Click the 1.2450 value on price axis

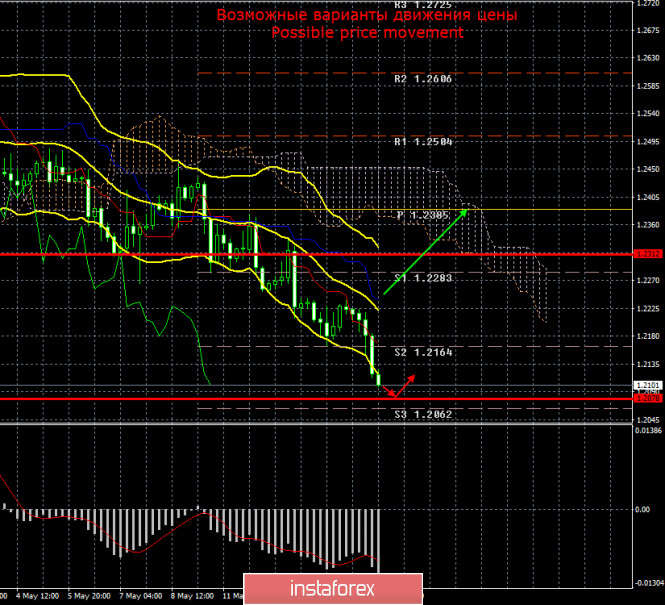648,169
